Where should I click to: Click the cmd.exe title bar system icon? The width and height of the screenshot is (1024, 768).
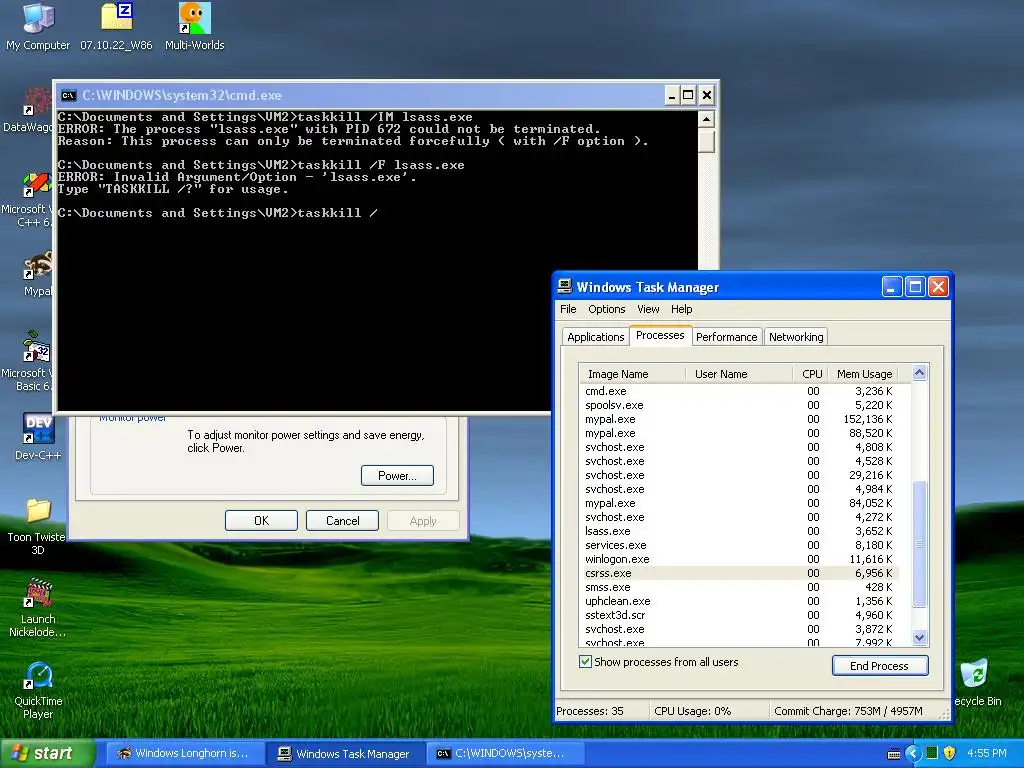point(69,95)
